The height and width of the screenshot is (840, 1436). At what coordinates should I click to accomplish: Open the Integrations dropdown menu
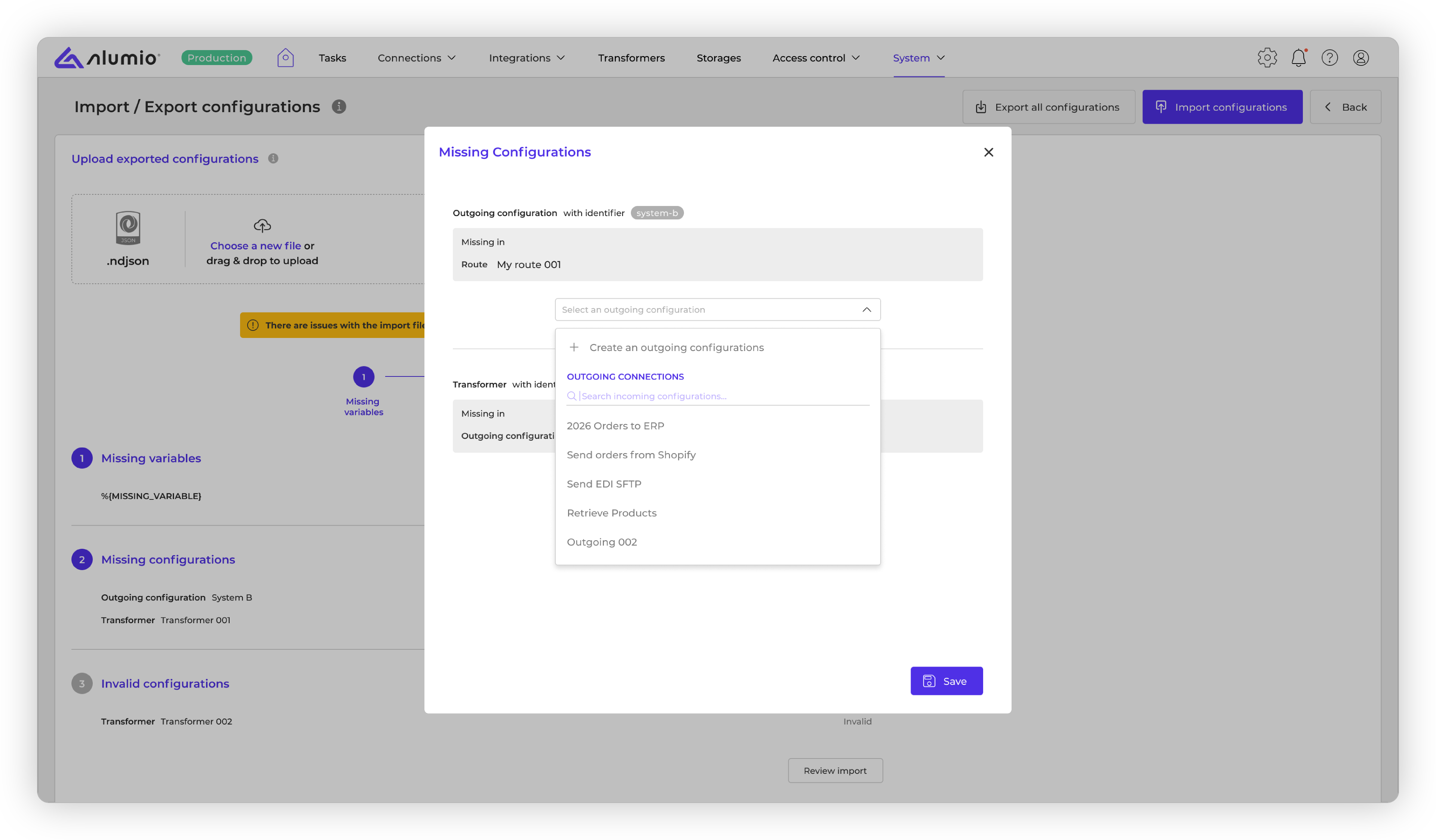point(527,58)
